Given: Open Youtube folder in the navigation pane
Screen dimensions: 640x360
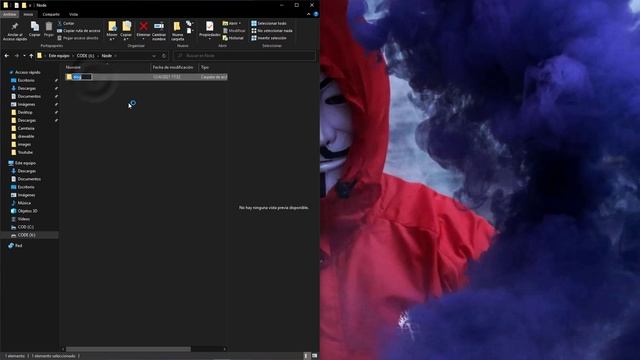Looking at the screenshot, I should pyautogui.click(x=25, y=152).
